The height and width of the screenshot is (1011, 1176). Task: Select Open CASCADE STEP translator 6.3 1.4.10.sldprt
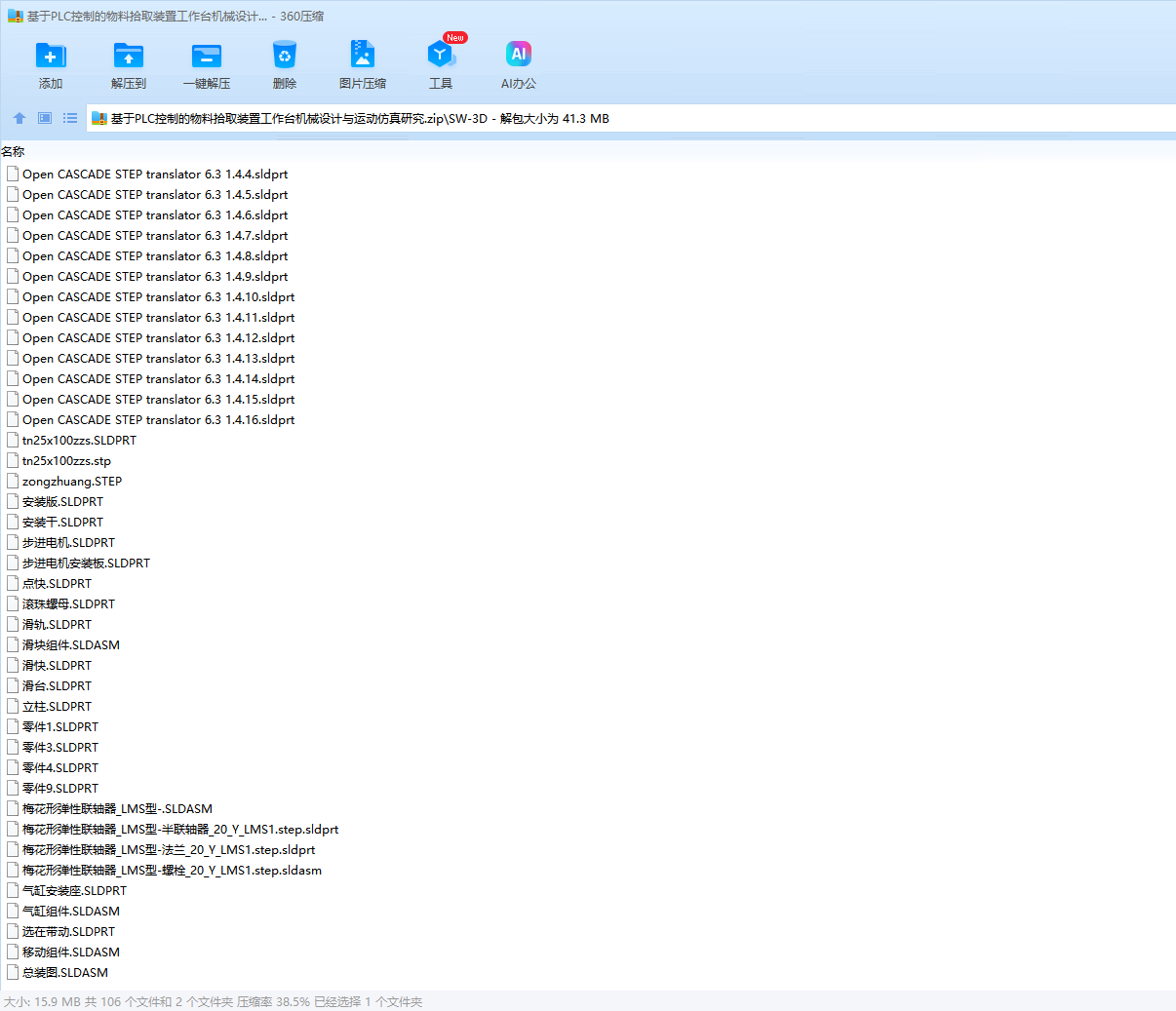[x=159, y=296]
